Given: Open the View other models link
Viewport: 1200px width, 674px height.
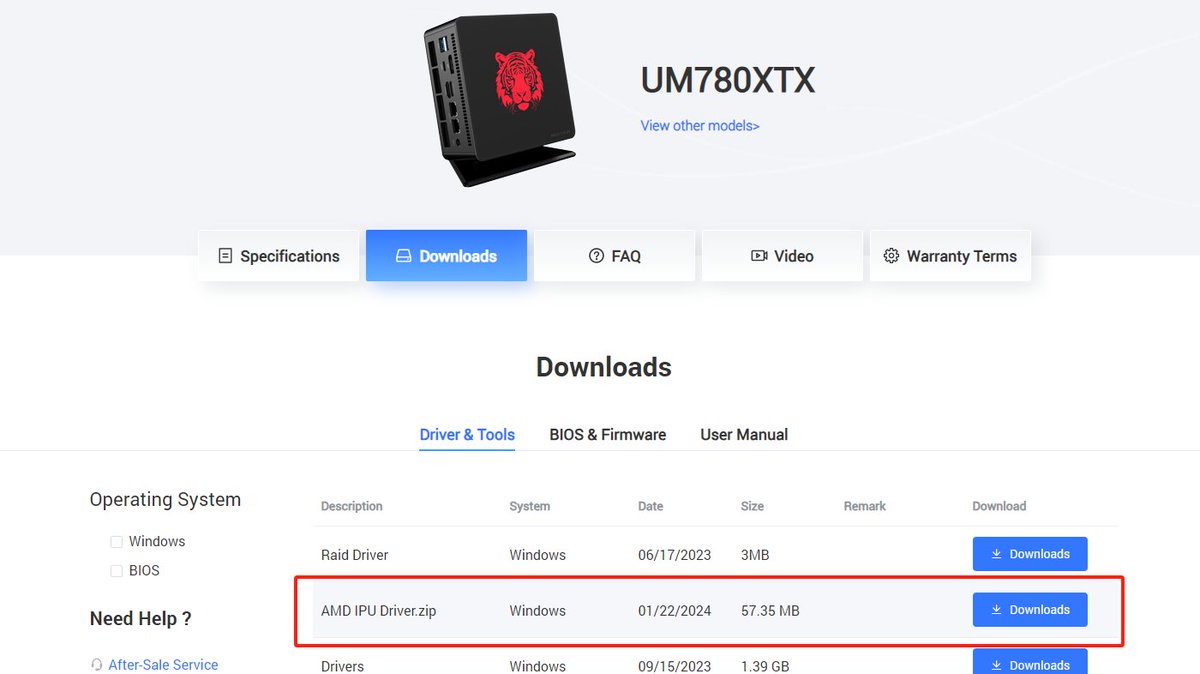Looking at the screenshot, I should point(700,126).
